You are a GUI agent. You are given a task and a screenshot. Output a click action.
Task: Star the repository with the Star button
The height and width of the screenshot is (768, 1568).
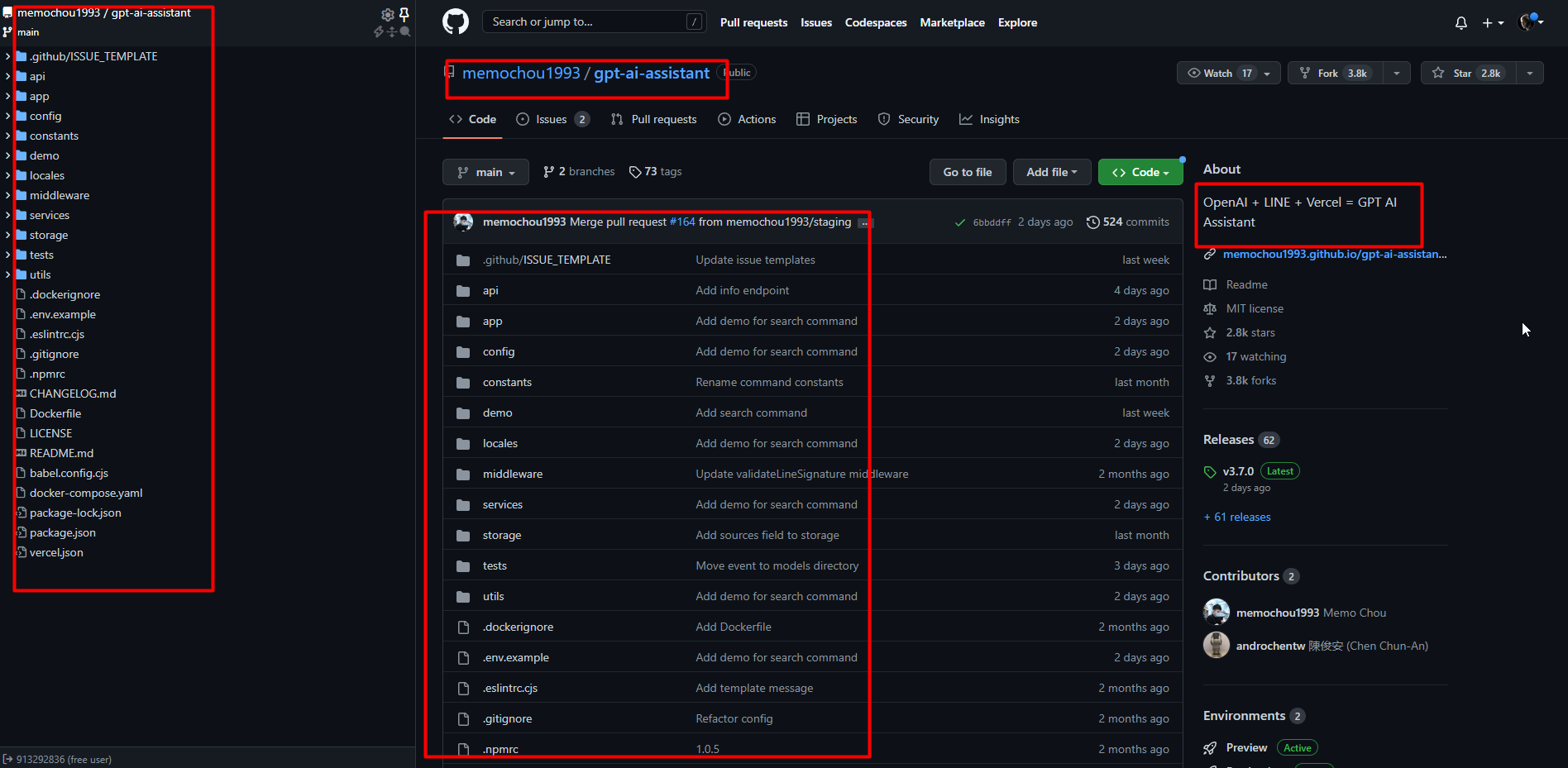(1469, 73)
